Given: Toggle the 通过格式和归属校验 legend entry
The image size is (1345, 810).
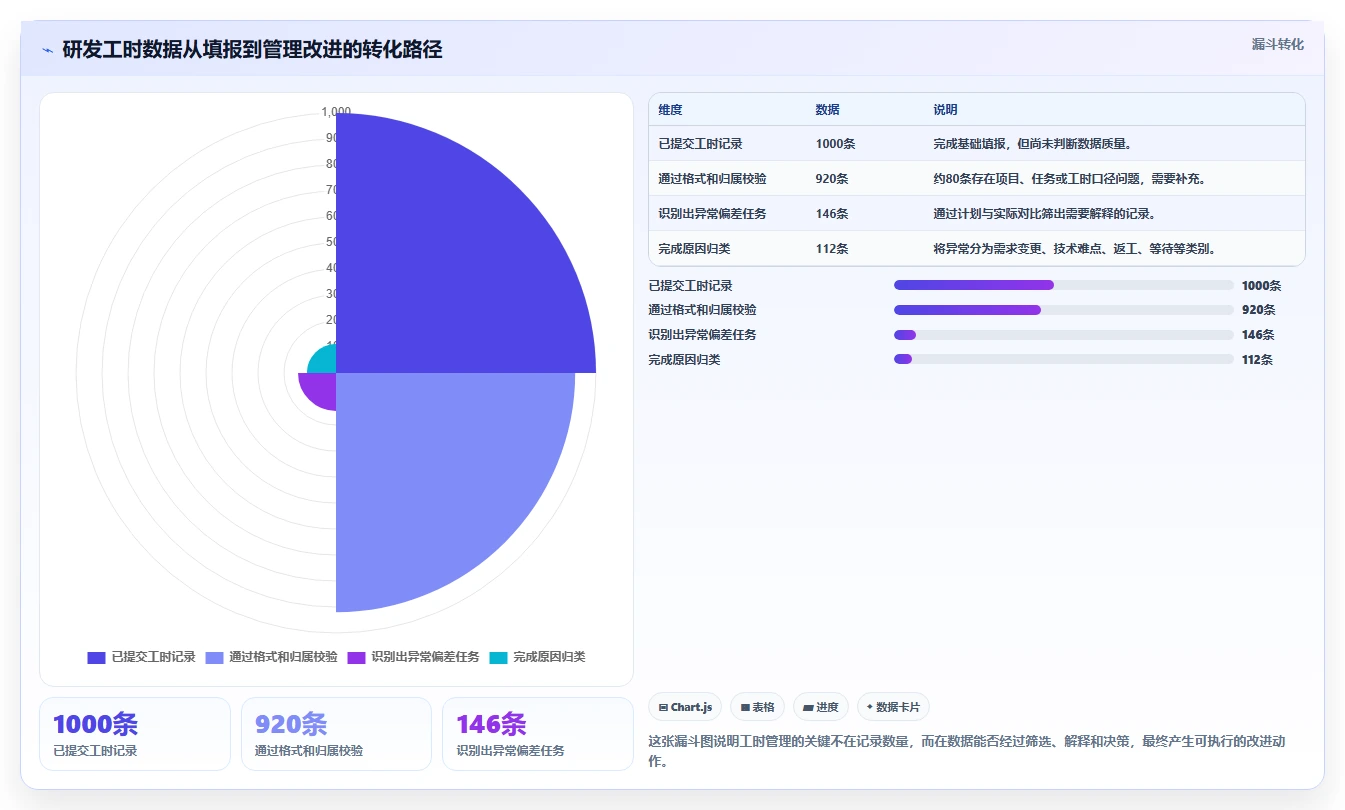Looking at the screenshot, I should 271,657.
